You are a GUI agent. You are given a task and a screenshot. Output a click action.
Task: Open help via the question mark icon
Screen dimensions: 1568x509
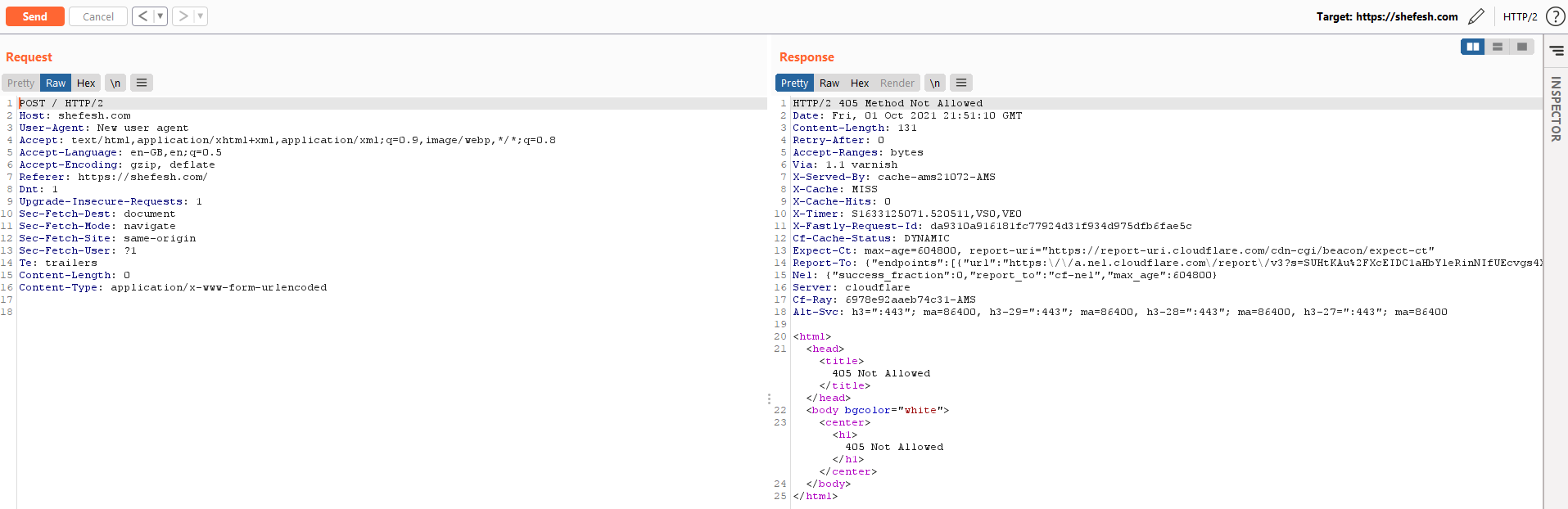click(x=1555, y=16)
